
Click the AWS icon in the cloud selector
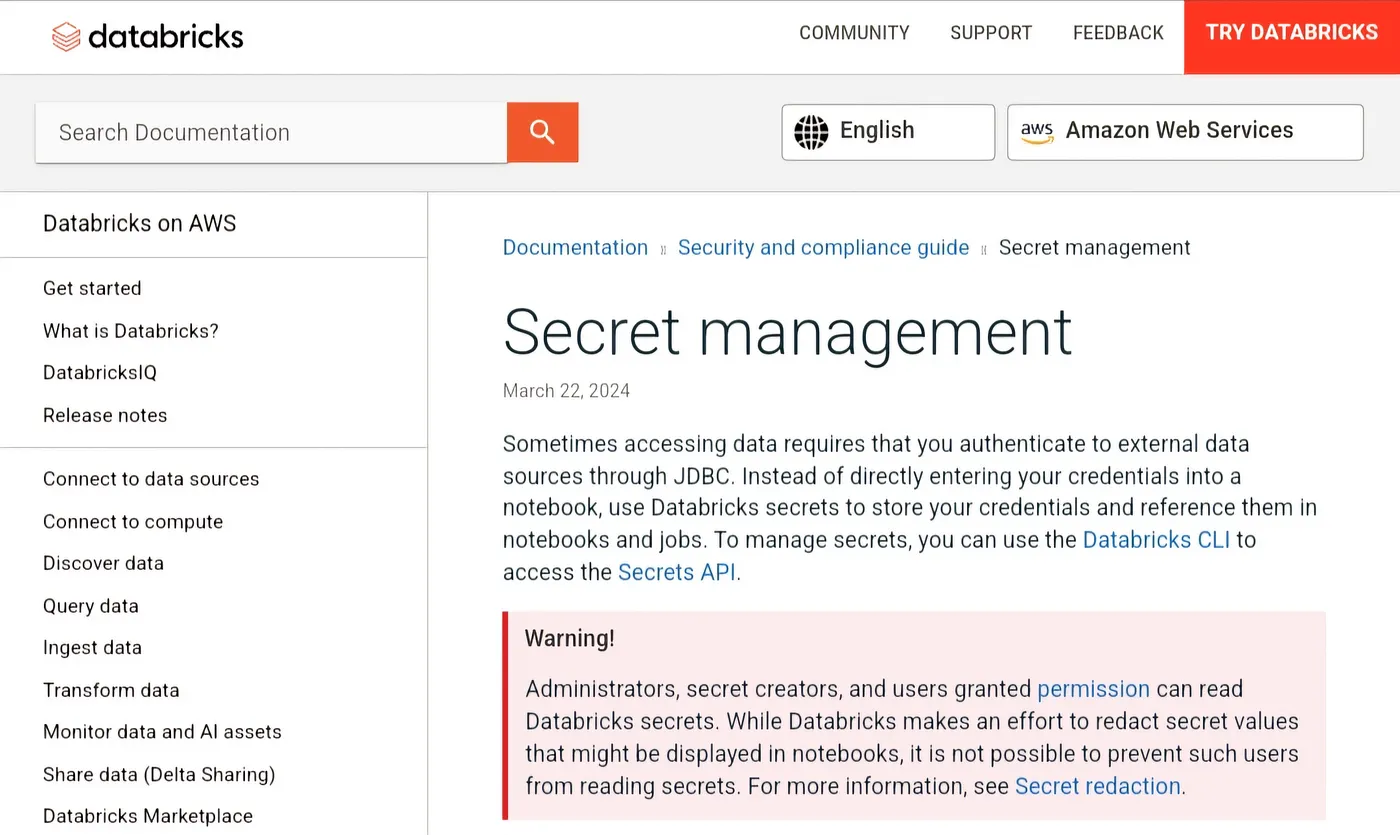pos(1037,131)
